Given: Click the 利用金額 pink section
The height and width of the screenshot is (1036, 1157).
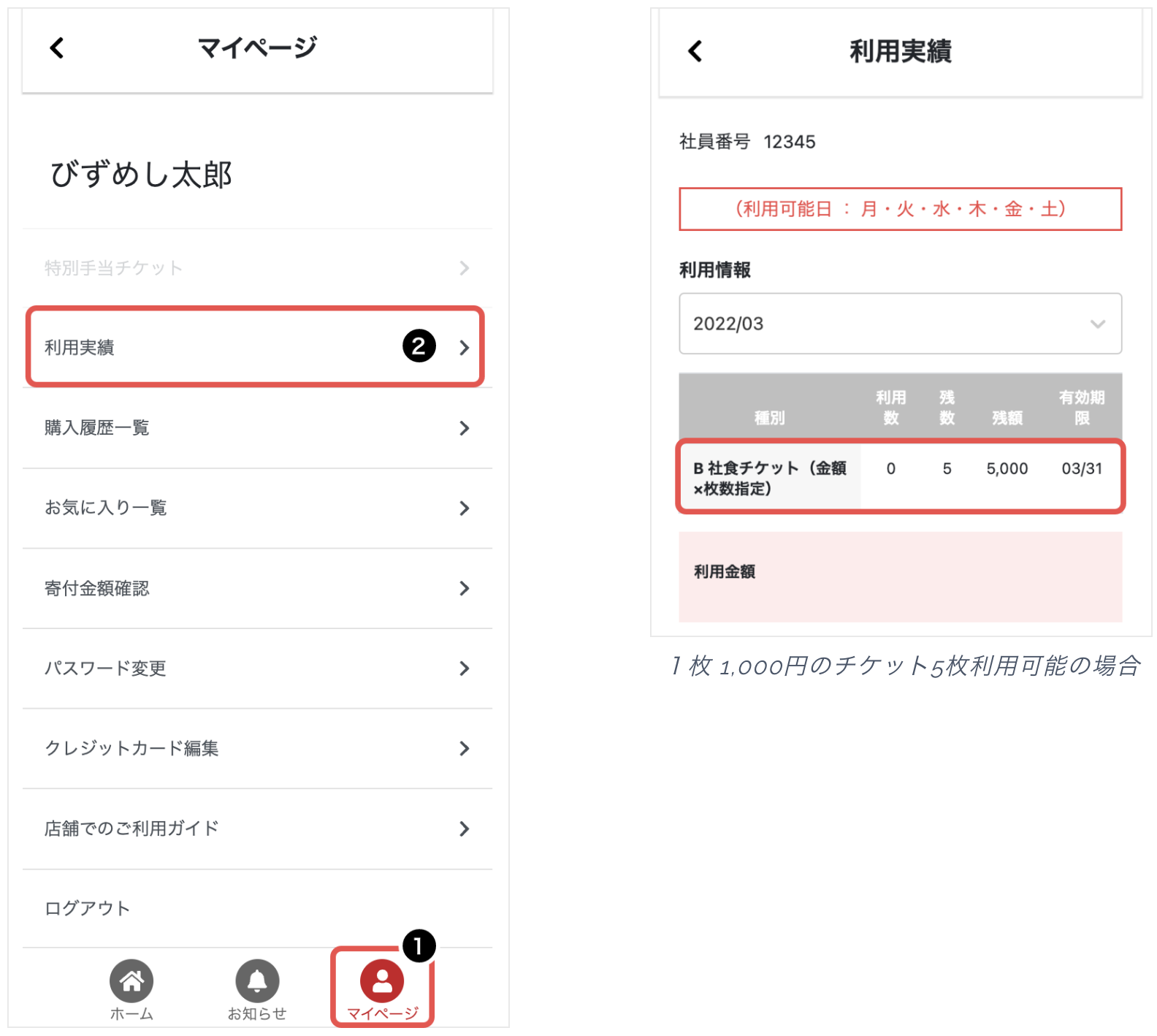Looking at the screenshot, I should click(x=900, y=576).
